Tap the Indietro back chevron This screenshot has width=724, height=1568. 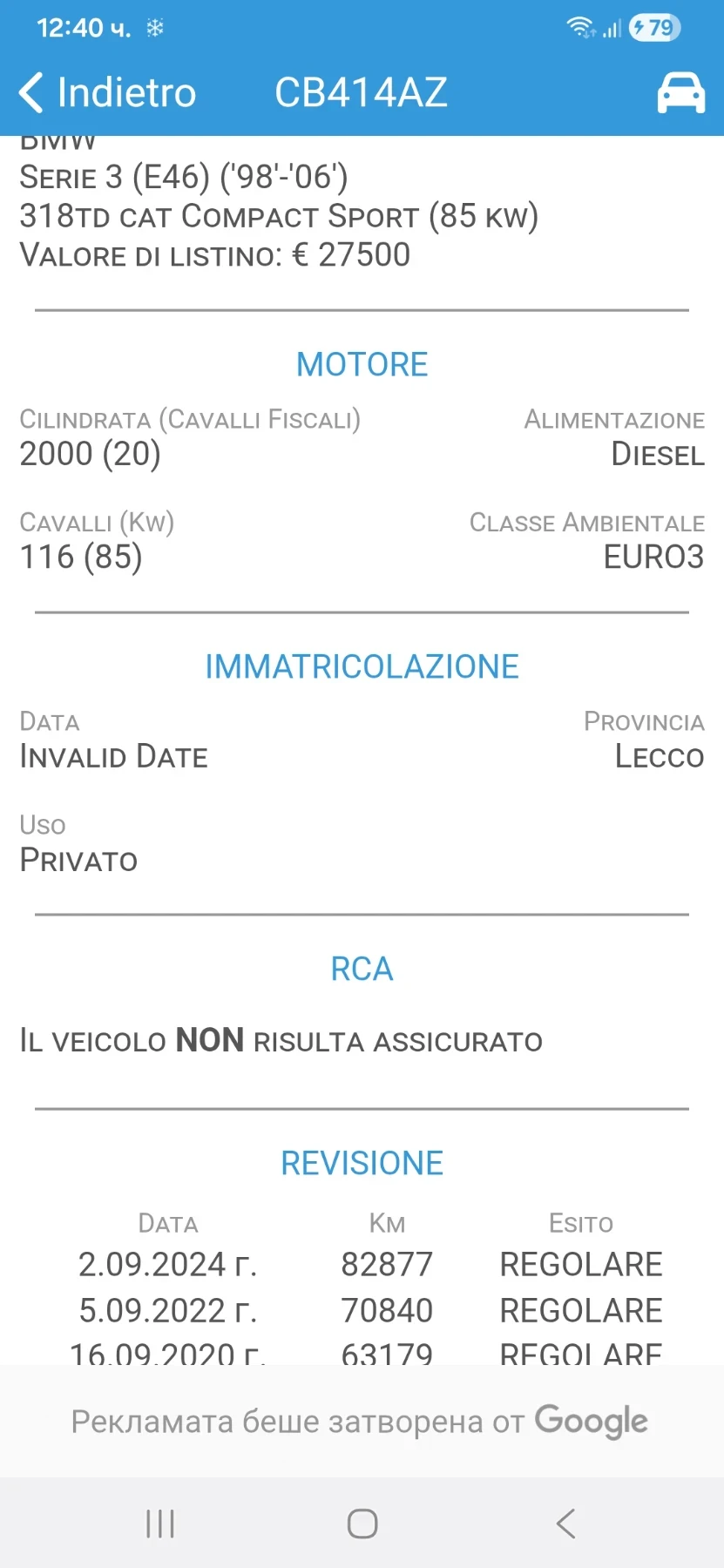[30, 92]
